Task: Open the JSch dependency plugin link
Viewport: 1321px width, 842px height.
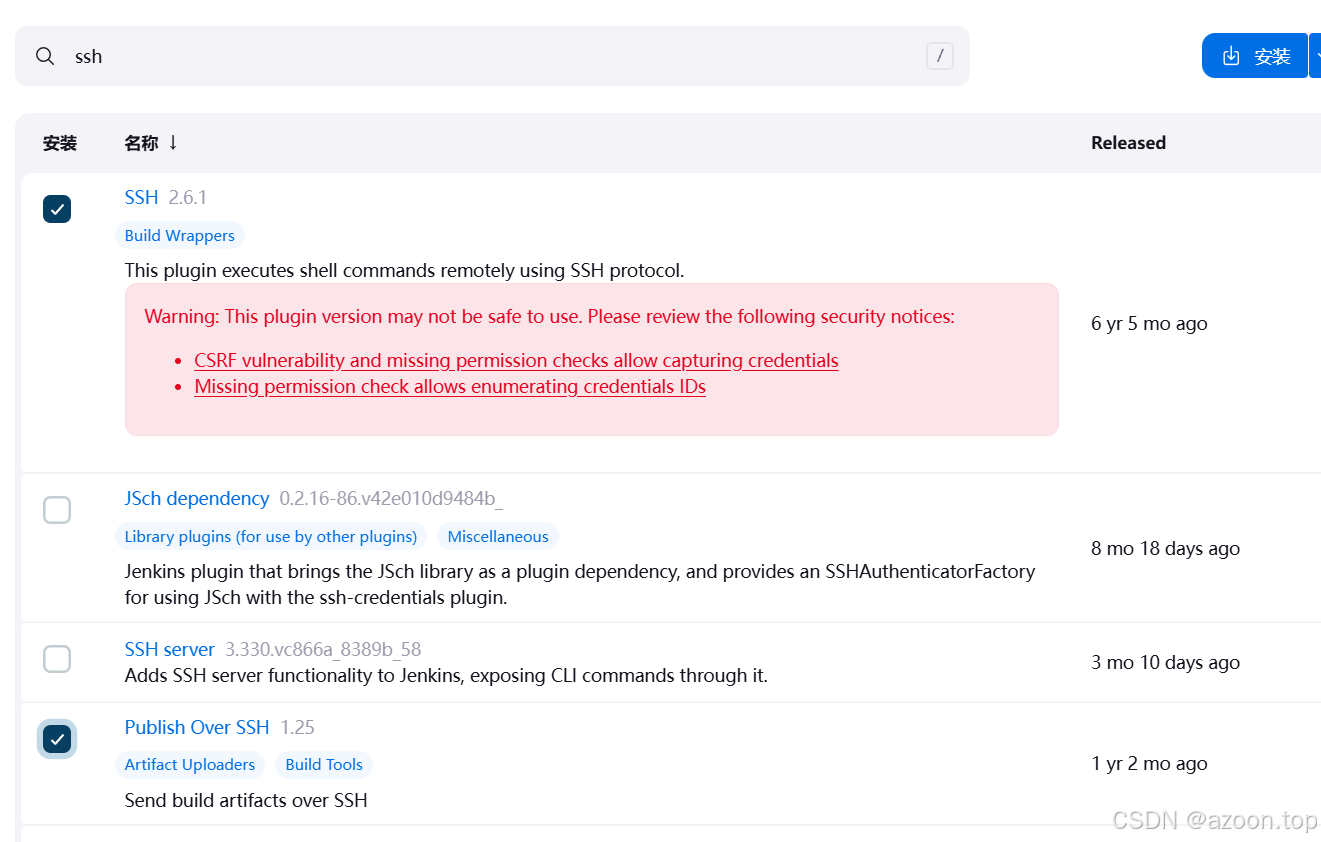Action: (x=197, y=498)
